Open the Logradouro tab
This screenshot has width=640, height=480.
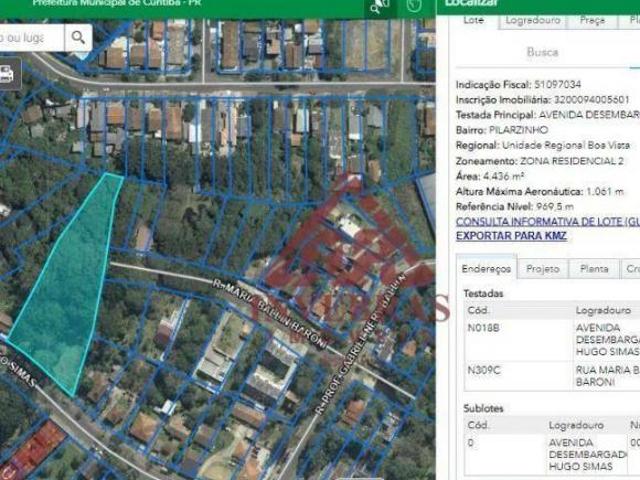coord(533,20)
